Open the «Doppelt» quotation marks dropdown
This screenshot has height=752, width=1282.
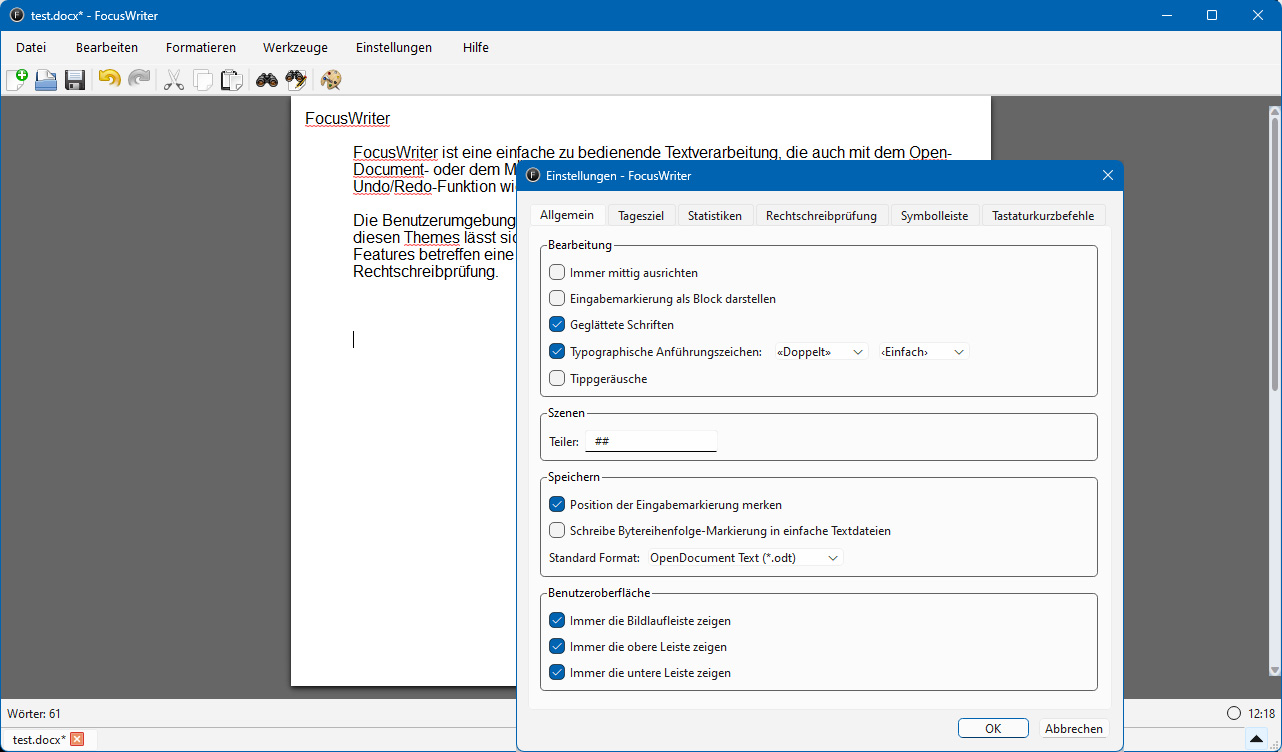(x=821, y=352)
